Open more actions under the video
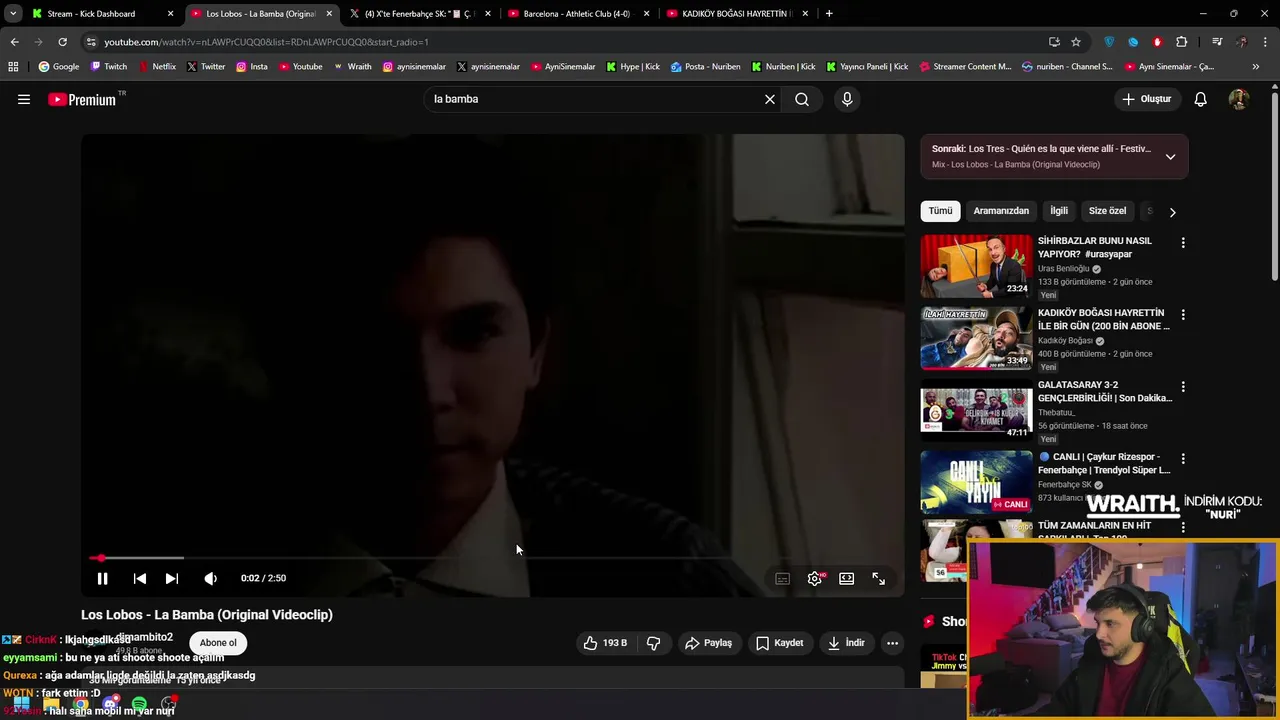 pos(892,643)
